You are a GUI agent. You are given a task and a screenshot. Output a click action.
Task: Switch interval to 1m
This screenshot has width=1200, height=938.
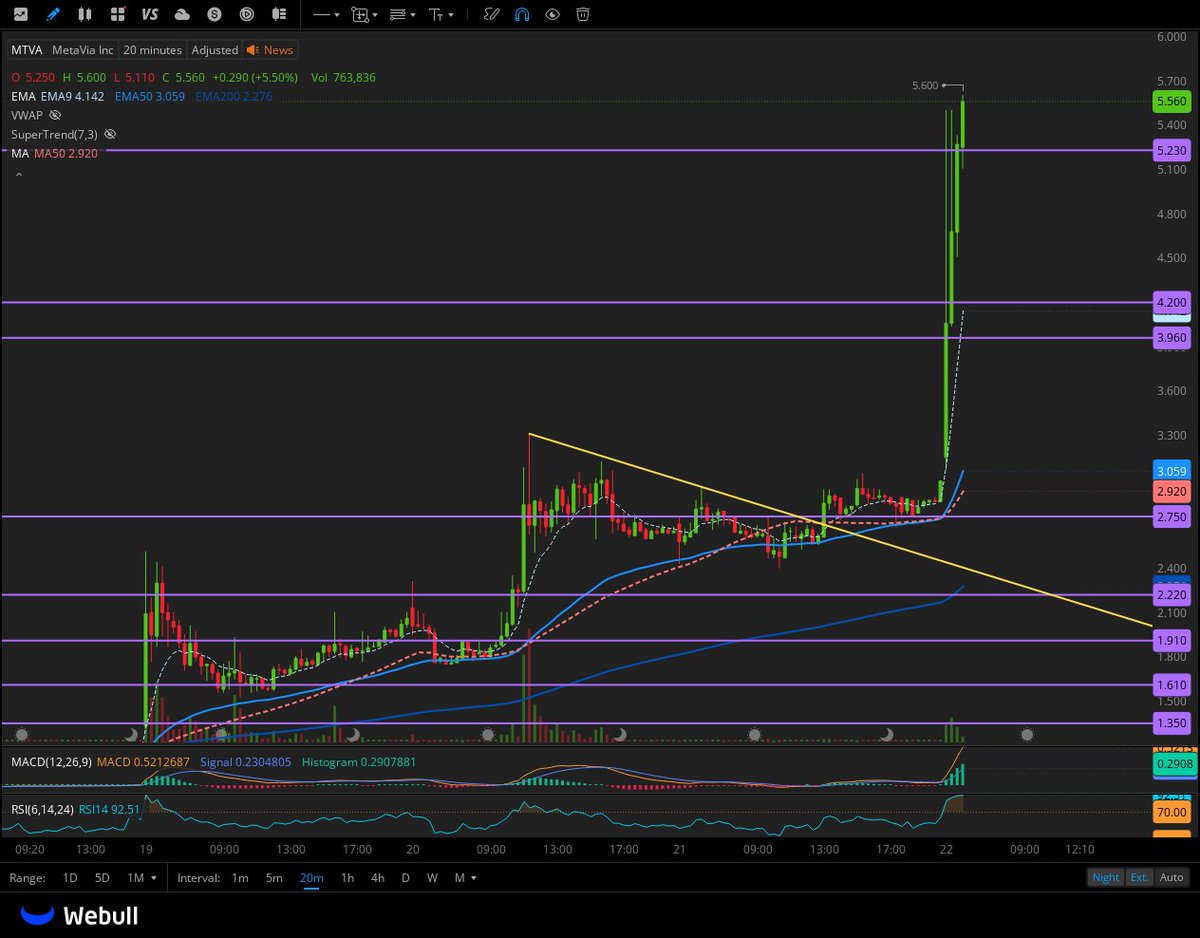(x=240, y=878)
